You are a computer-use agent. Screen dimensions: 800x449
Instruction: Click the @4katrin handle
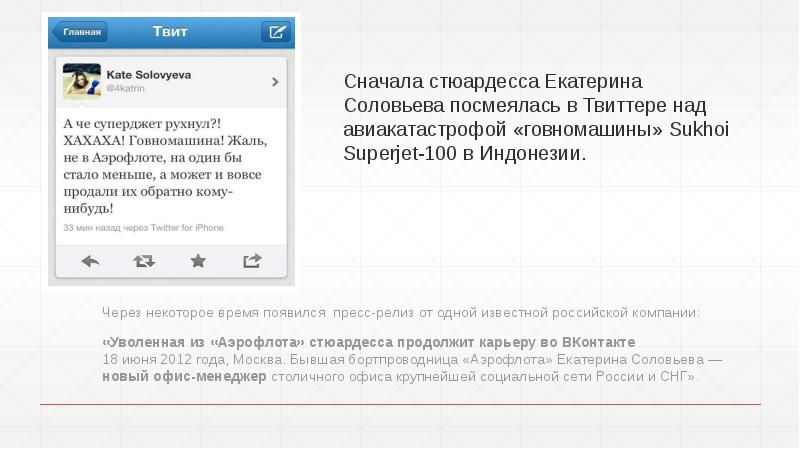point(126,88)
